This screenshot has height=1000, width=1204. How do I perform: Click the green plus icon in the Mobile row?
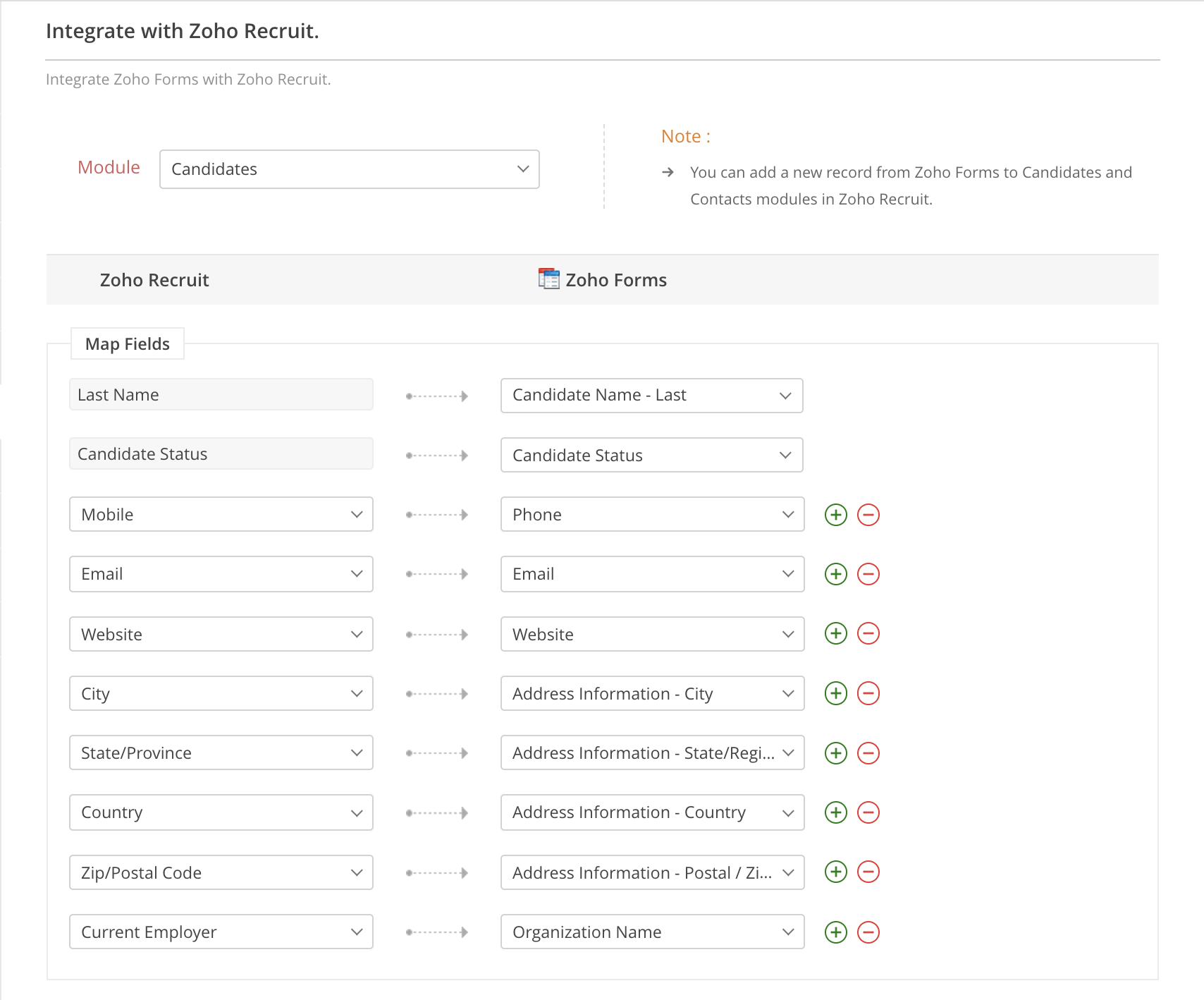click(835, 515)
